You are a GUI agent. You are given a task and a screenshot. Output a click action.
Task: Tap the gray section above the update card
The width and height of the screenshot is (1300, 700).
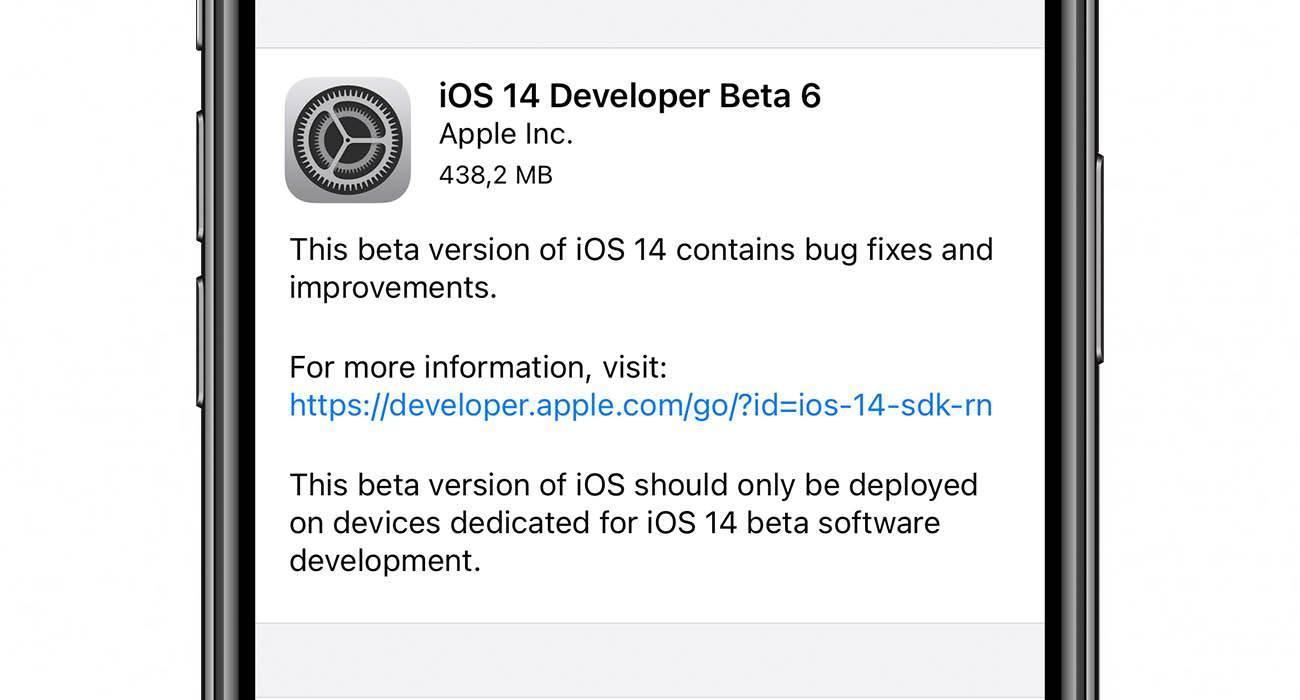pyautogui.click(x=650, y=23)
